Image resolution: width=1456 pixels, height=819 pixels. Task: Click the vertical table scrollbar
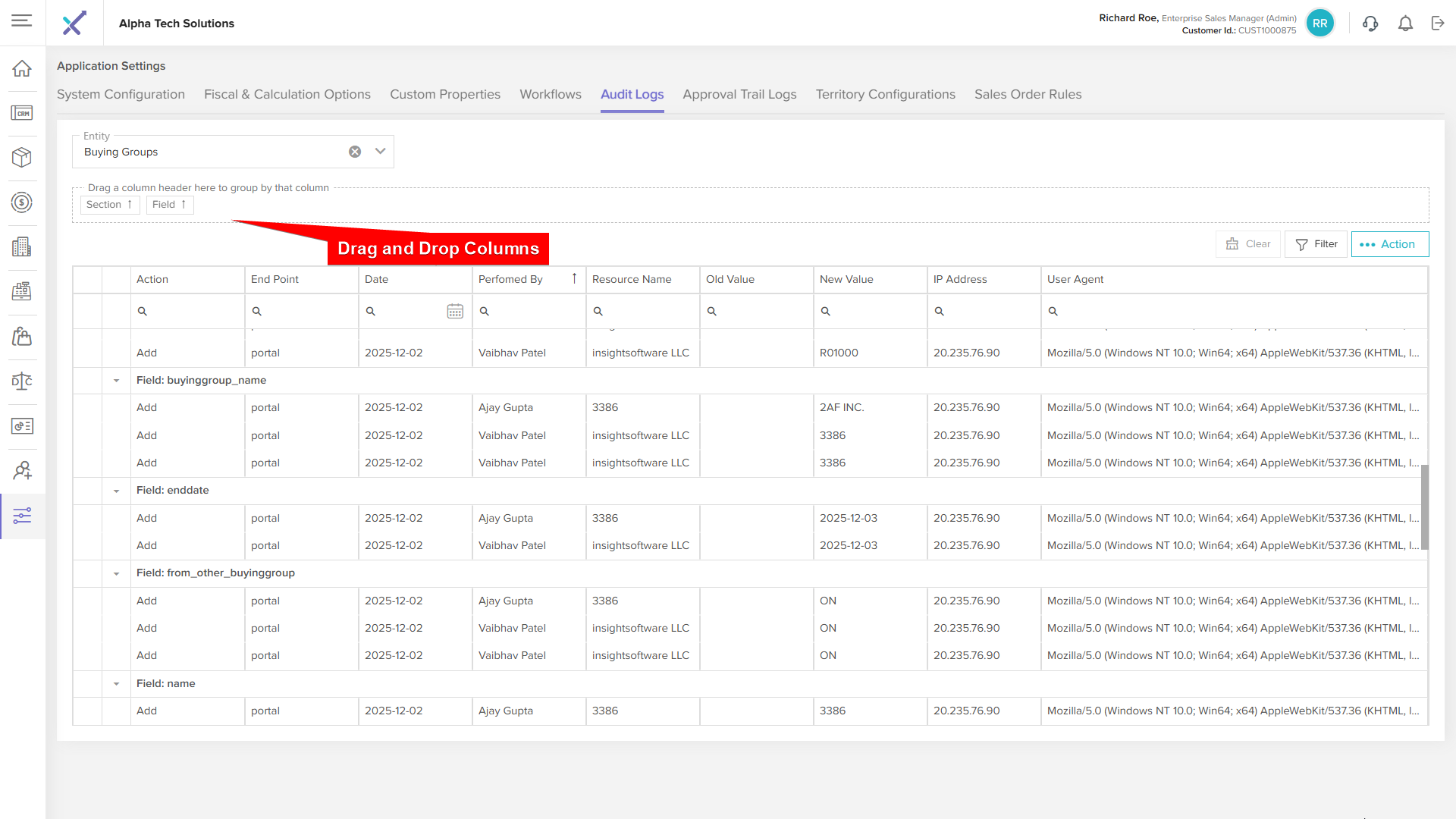tap(1424, 507)
